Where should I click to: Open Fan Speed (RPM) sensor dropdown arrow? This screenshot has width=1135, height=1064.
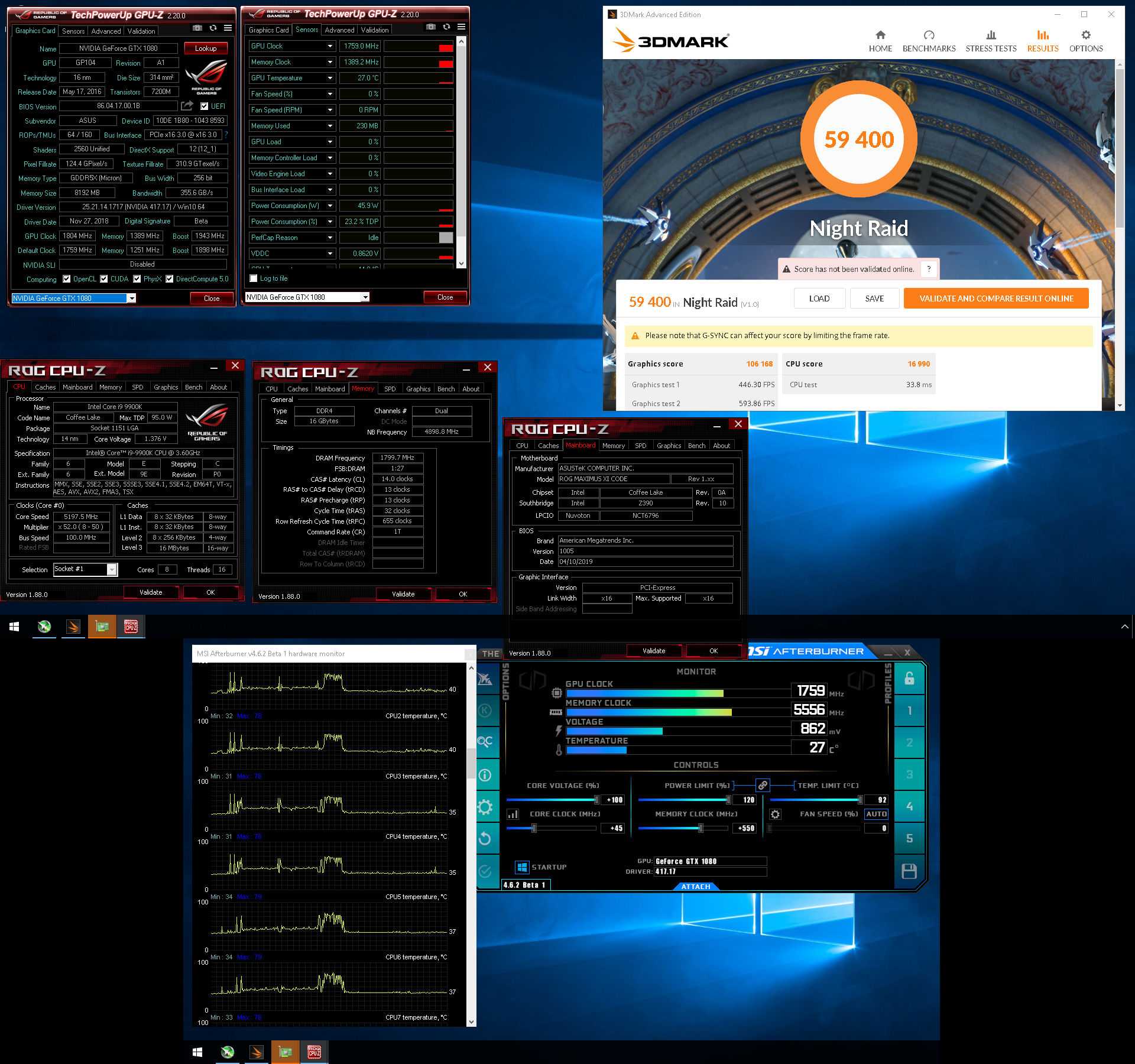point(330,110)
